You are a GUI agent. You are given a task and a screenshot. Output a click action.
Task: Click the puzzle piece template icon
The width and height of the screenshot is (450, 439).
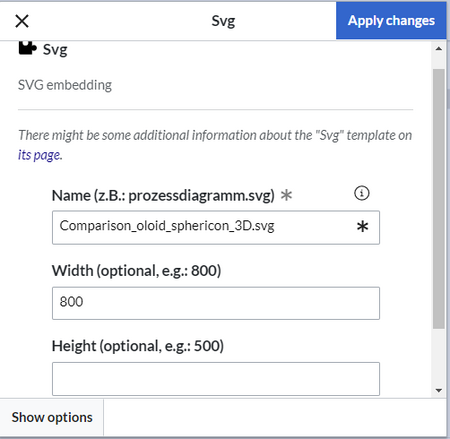(x=27, y=48)
